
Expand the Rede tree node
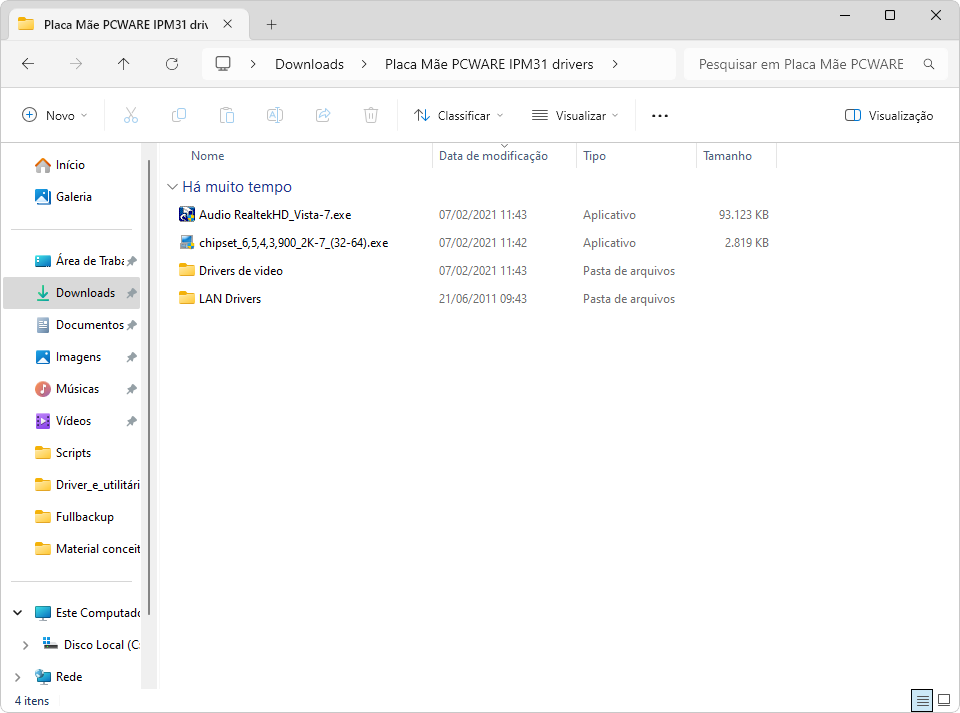coord(18,677)
